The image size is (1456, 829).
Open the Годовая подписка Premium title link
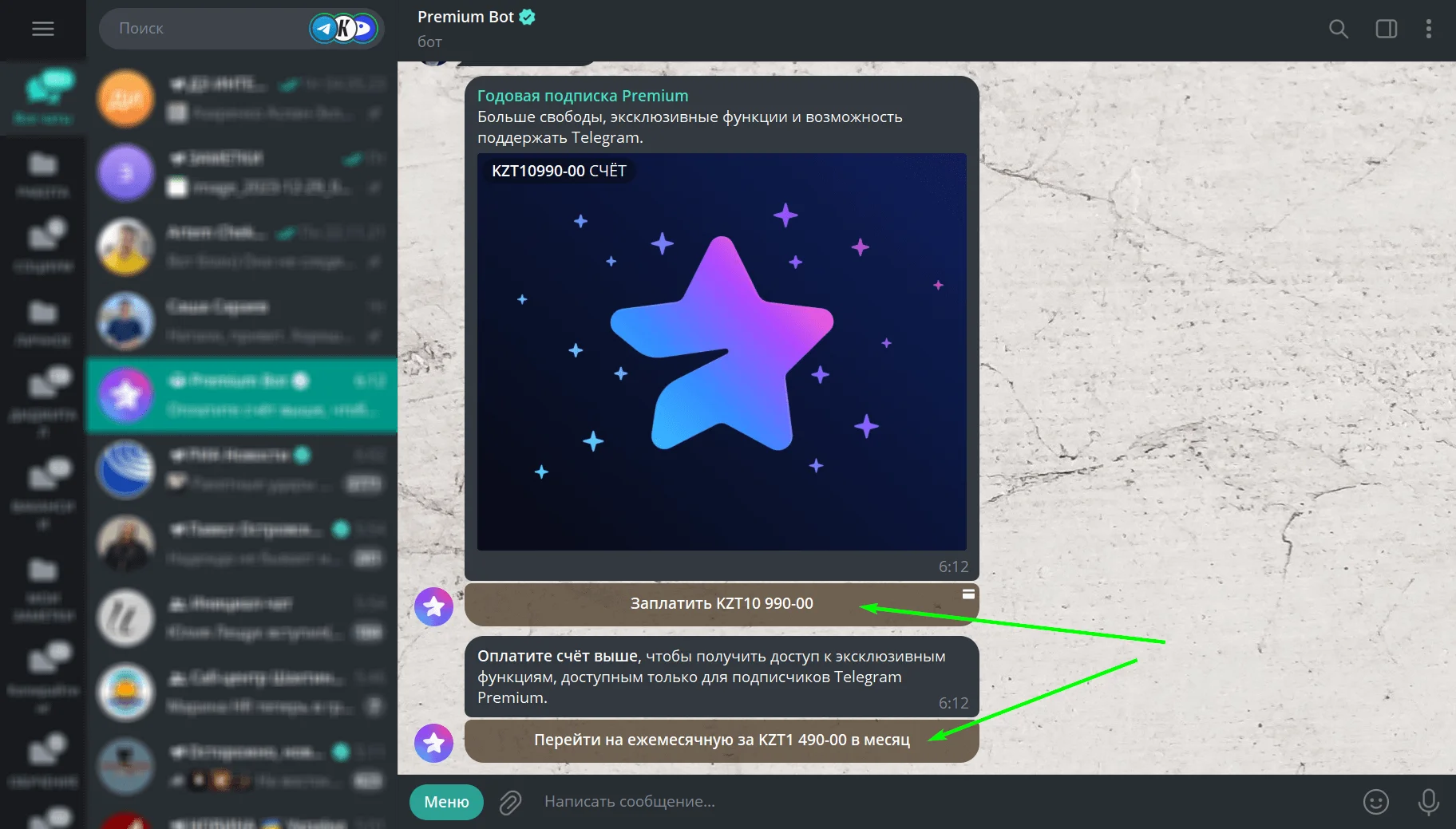(x=583, y=96)
